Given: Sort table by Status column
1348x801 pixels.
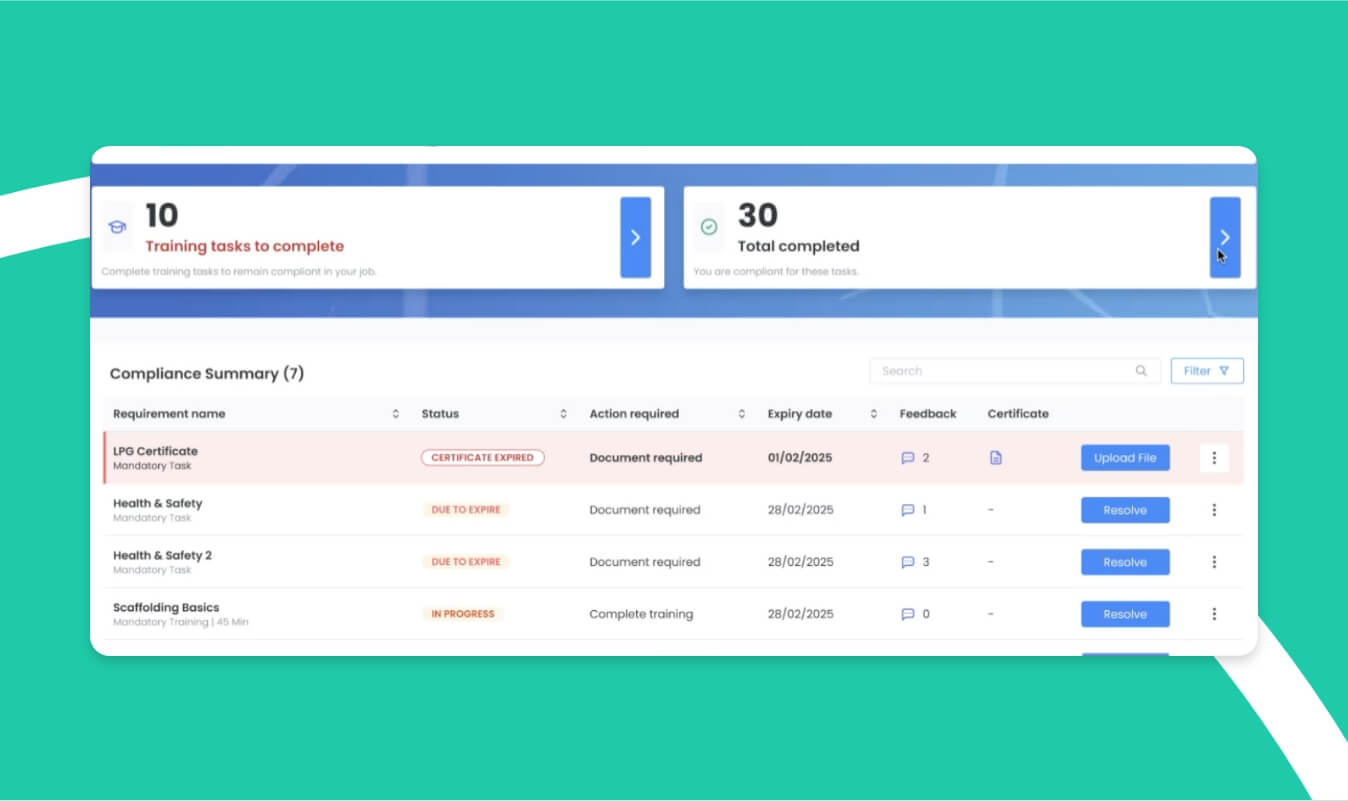Looking at the screenshot, I should pyautogui.click(x=563, y=414).
